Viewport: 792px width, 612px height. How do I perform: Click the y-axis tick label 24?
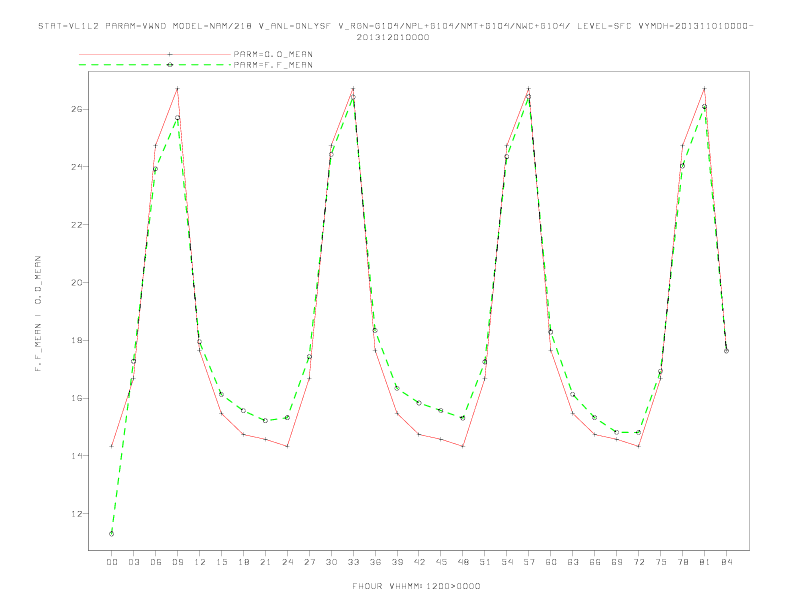click(x=76, y=167)
